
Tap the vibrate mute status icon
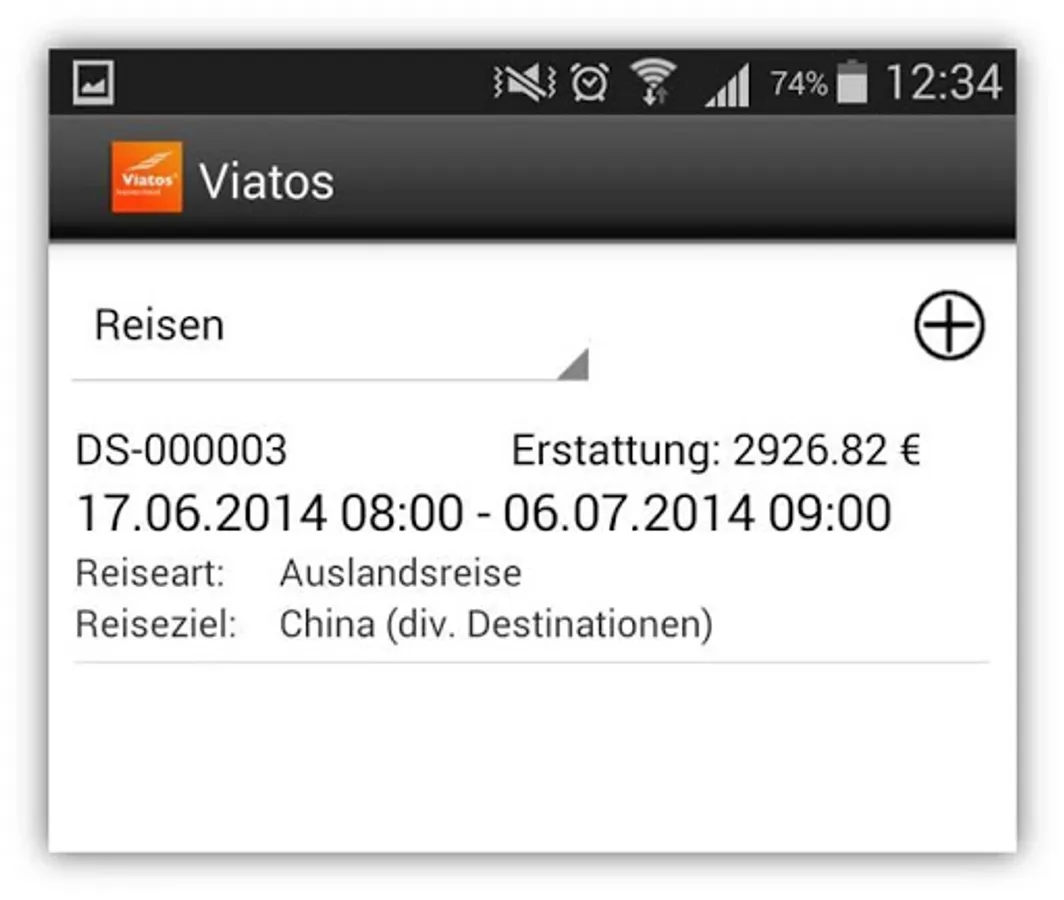point(525,83)
